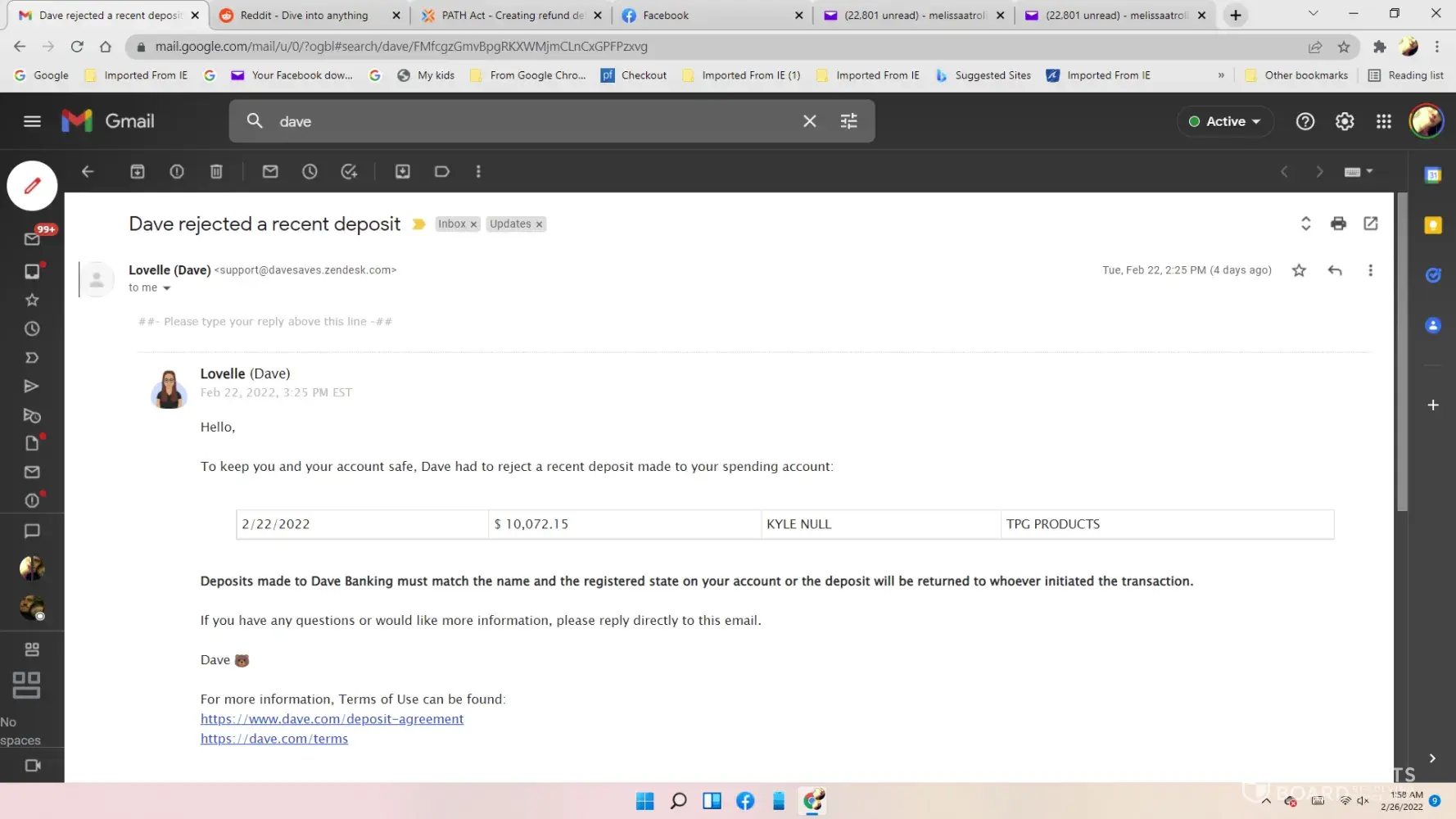Print all using the printer icon
Image resolution: width=1456 pixels, height=819 pixels.
[x=1338, y=224]
